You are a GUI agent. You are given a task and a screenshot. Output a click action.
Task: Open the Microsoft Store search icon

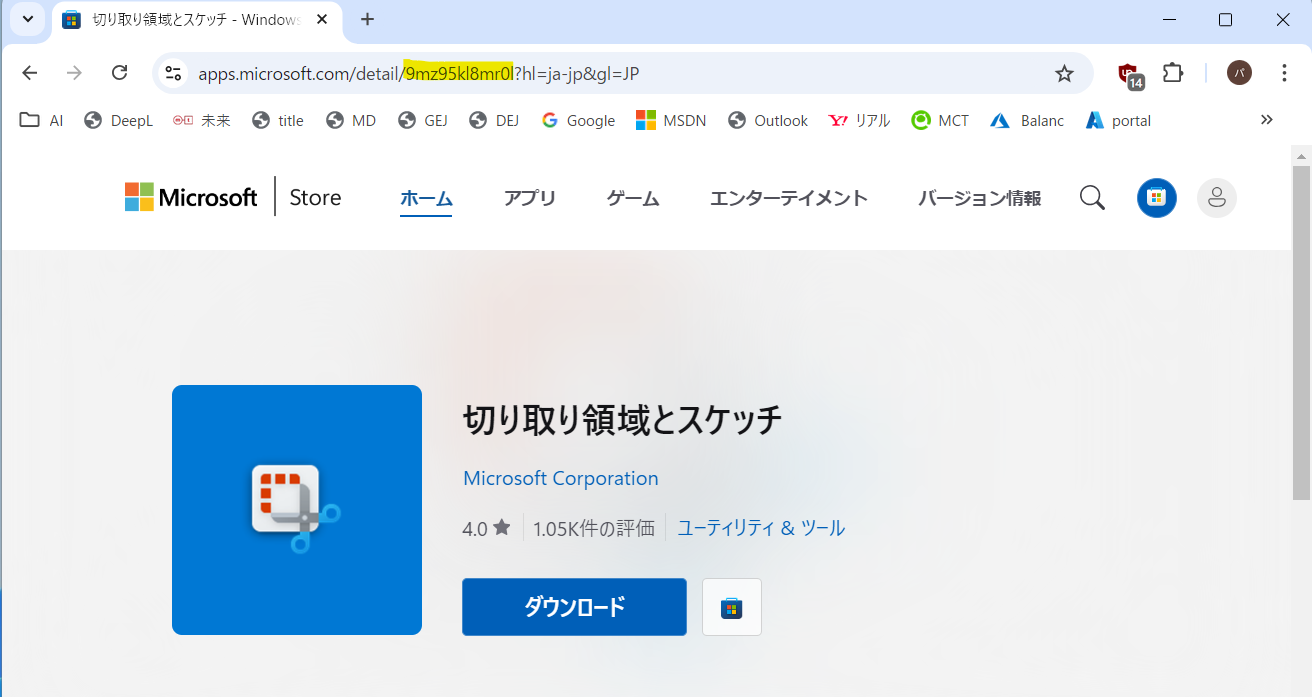1092,197
